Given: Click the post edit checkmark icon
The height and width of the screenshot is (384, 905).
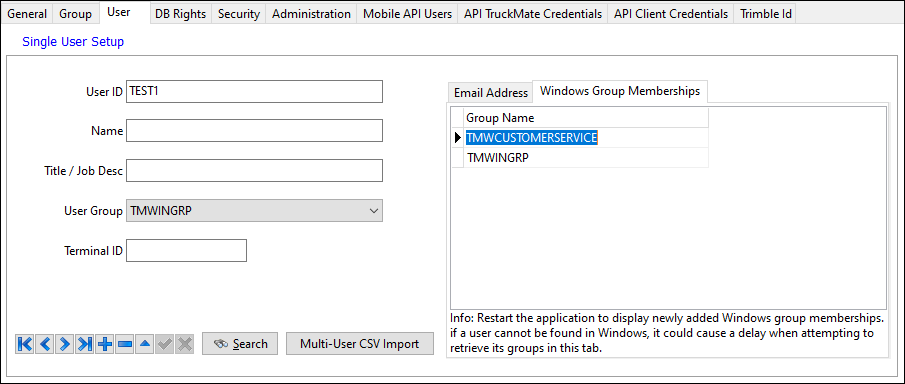Looking at the screenshot, I should click(164, 344).
